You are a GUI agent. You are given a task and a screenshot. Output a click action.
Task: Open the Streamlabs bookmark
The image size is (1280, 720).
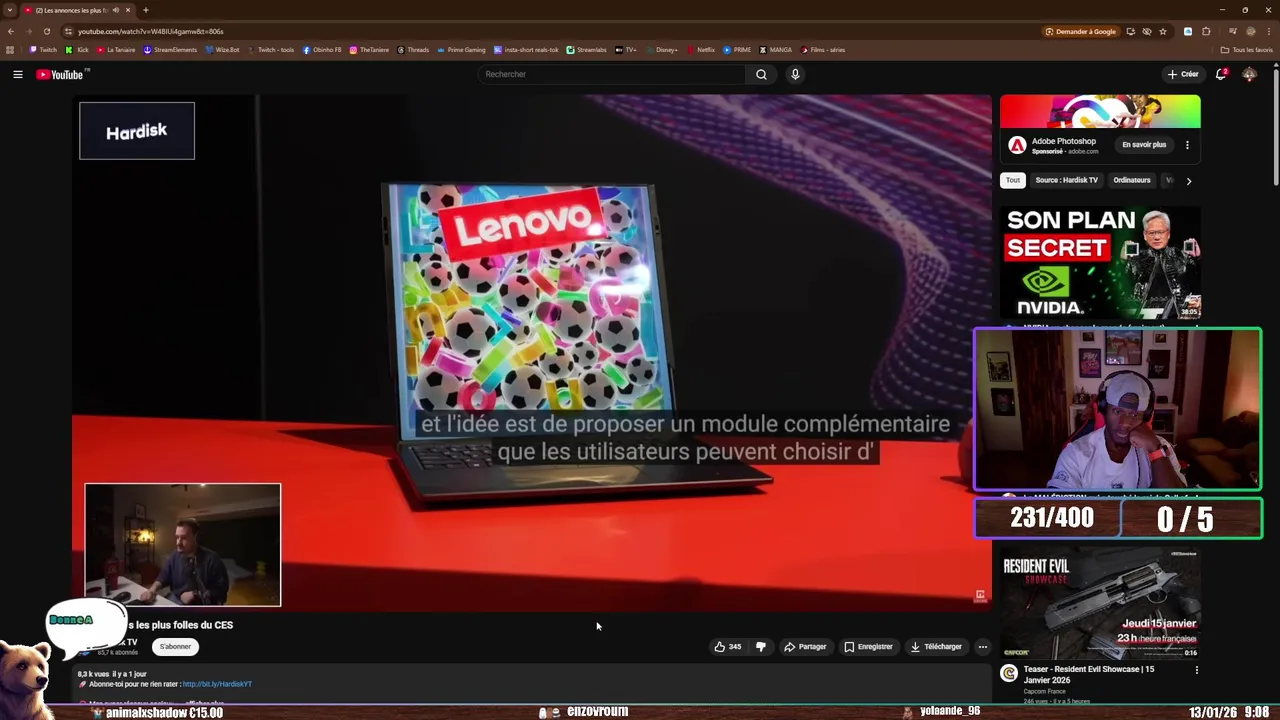[586, 50]
